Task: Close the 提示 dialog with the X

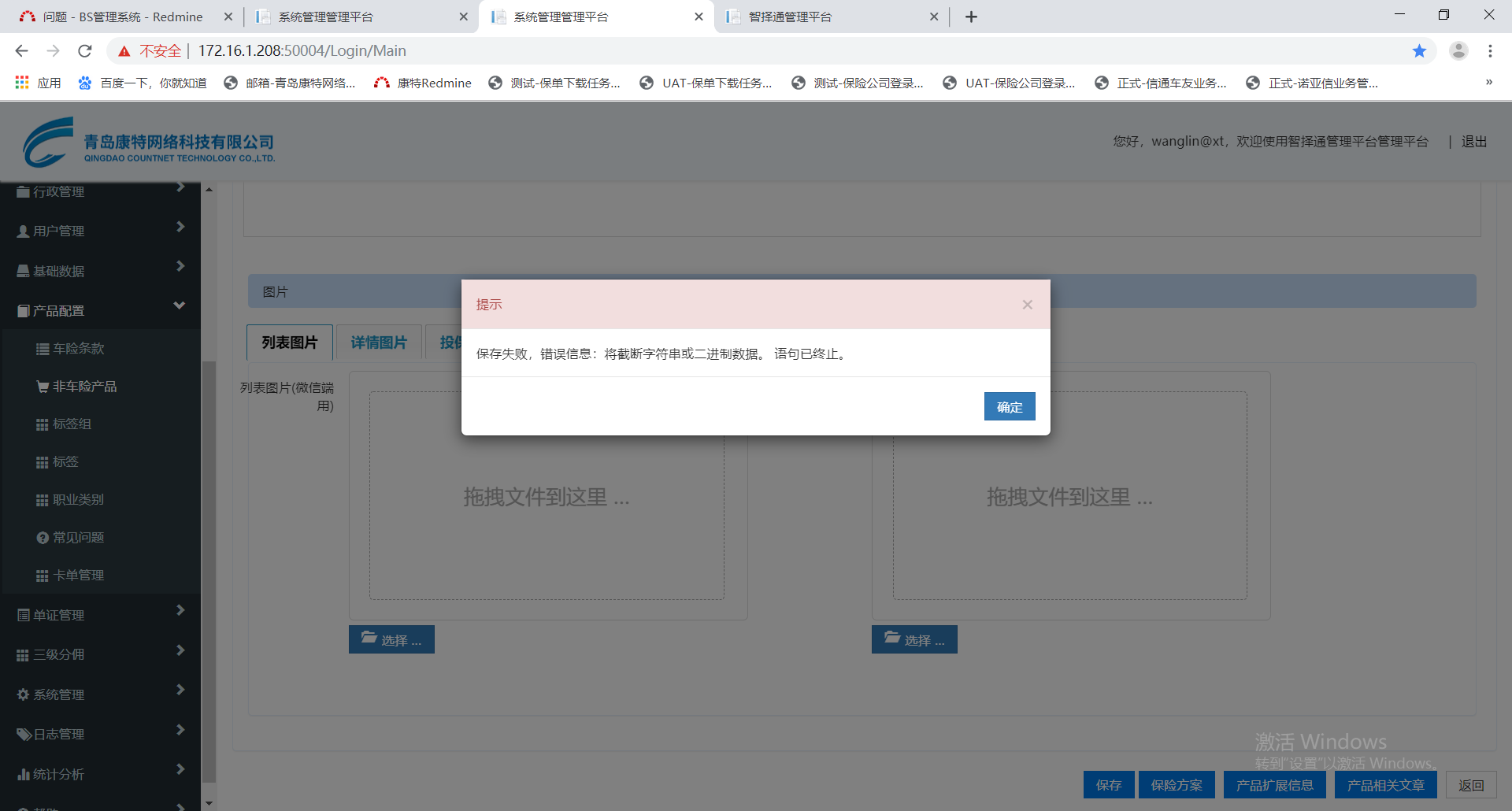Action: [x=1027, y=305]
